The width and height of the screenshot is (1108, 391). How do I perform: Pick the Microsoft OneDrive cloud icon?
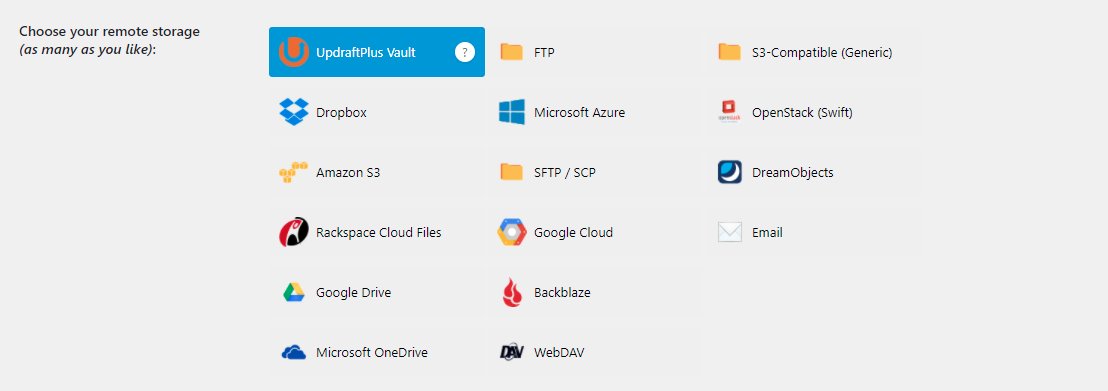(x=294, y=352)
